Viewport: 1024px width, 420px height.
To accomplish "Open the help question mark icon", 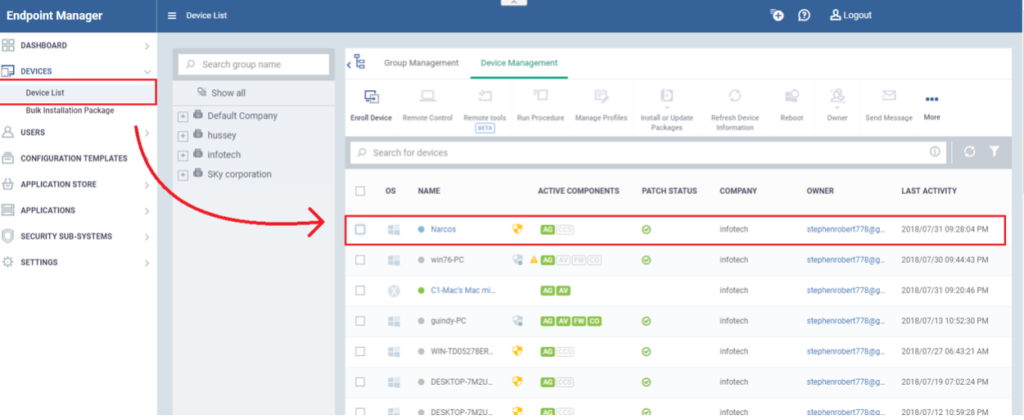I will [x=804, y=15].
